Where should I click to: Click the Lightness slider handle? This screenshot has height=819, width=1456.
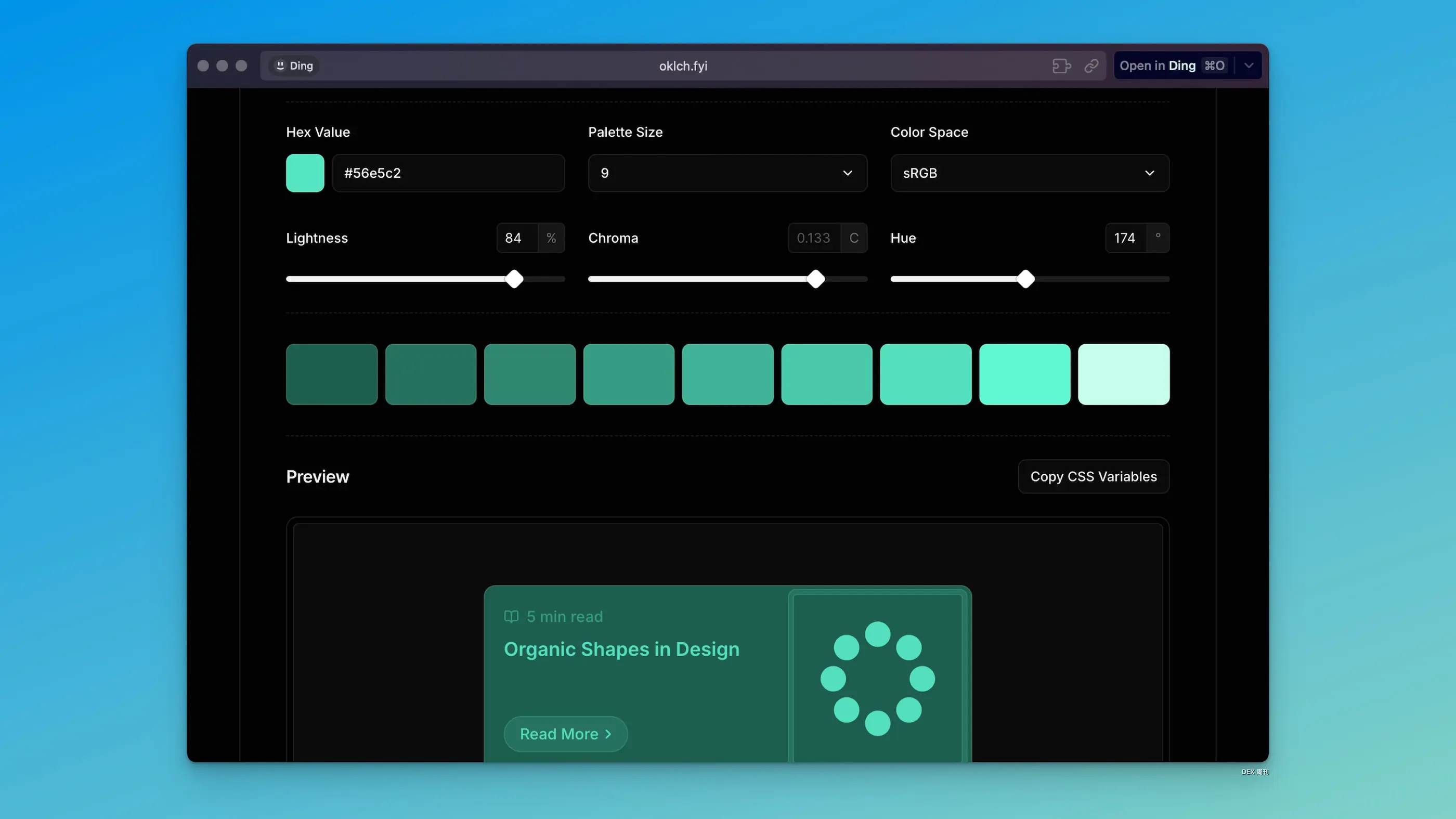pyautogui.click(x=514, y=279)
